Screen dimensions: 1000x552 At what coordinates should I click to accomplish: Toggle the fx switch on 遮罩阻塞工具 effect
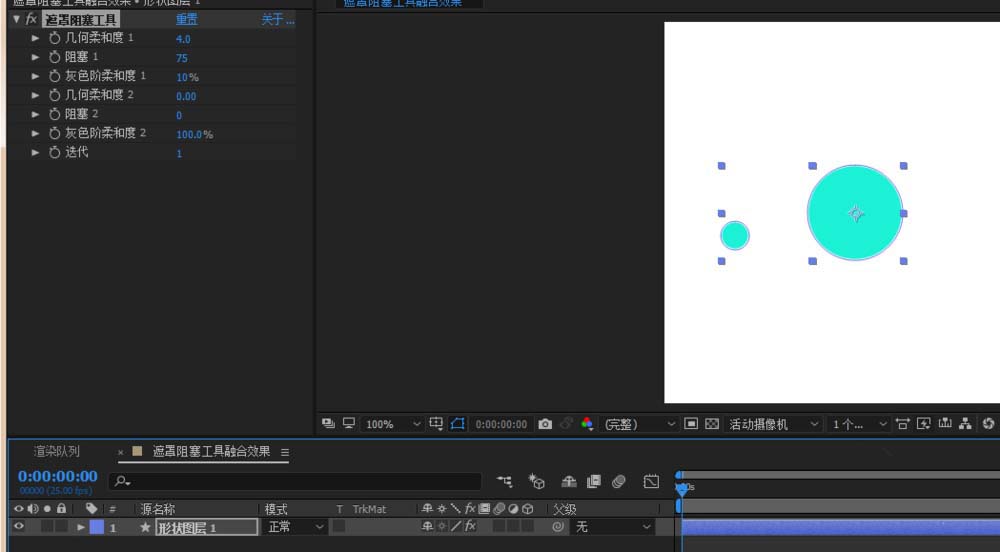tap(31, 19)
